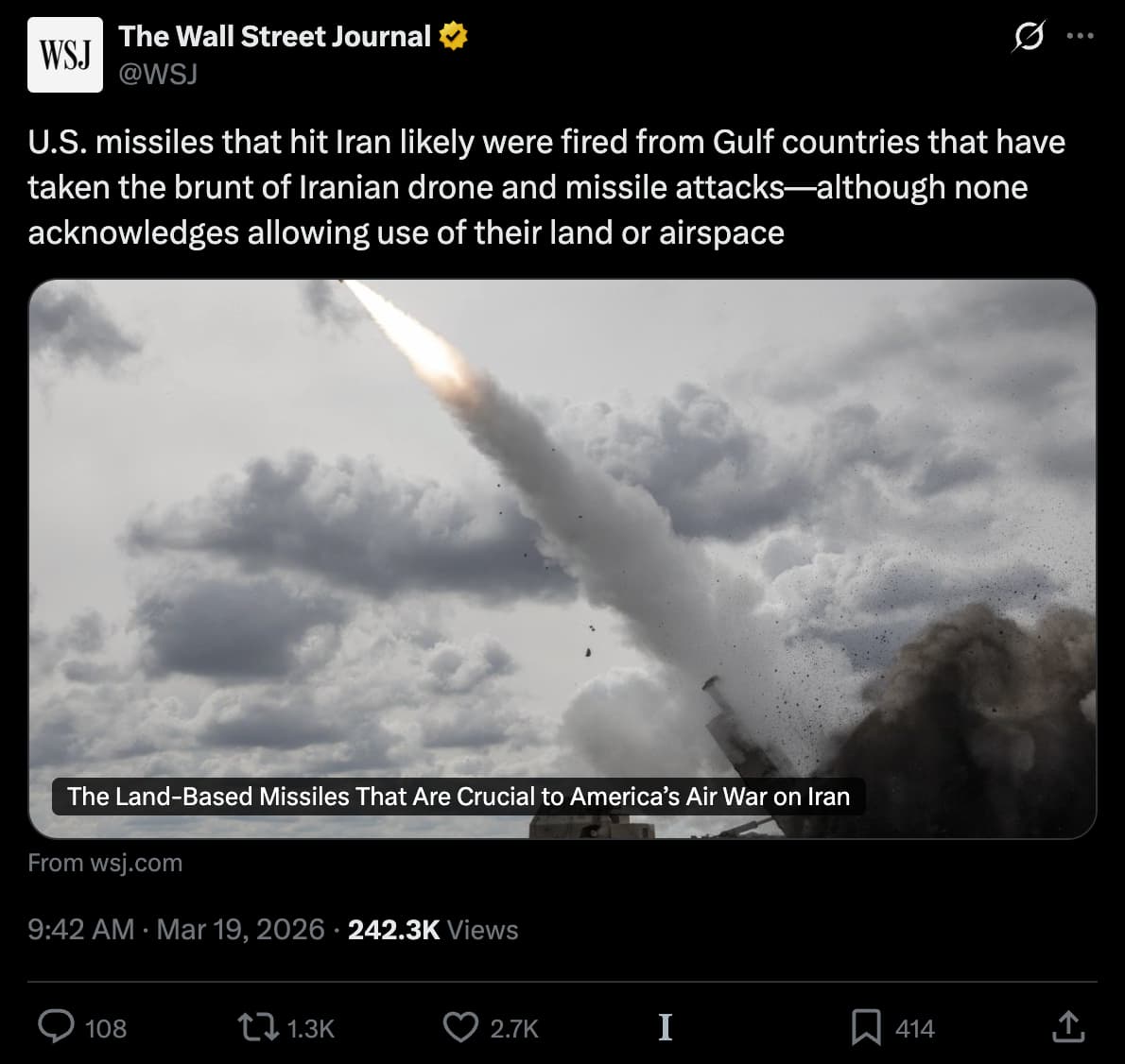The image size is (1125, 1064).
Task: Open the more options menu
Action: pos(1081,35)
